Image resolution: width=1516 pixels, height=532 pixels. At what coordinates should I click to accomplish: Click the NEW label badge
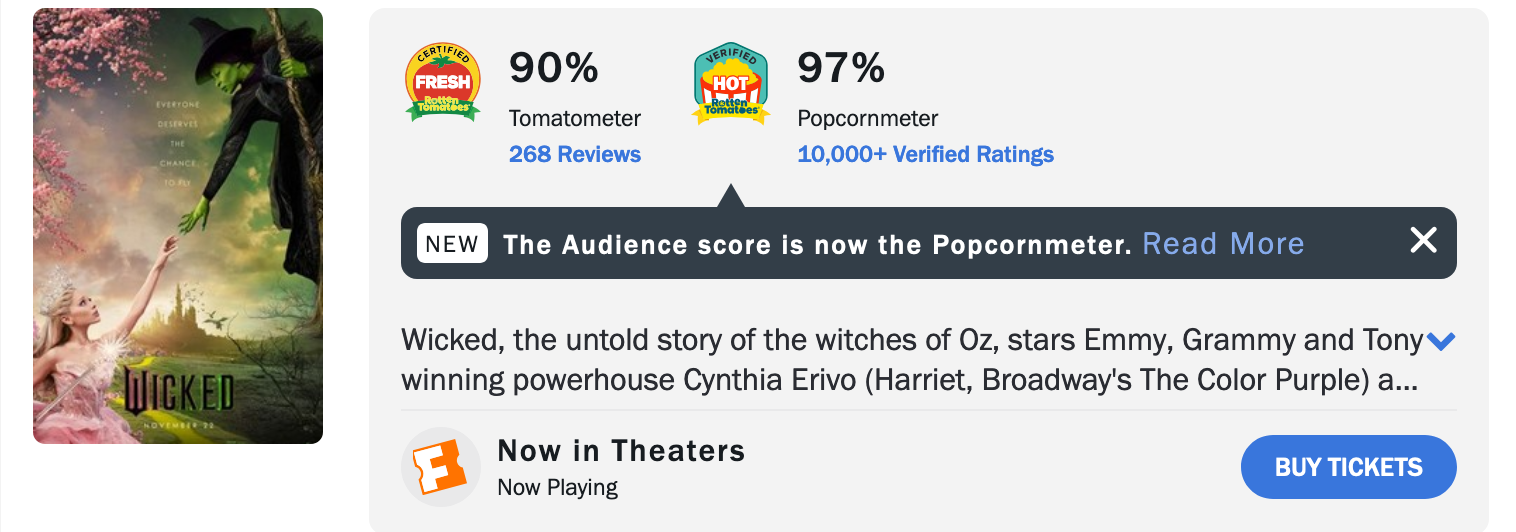tap(452, 244)
